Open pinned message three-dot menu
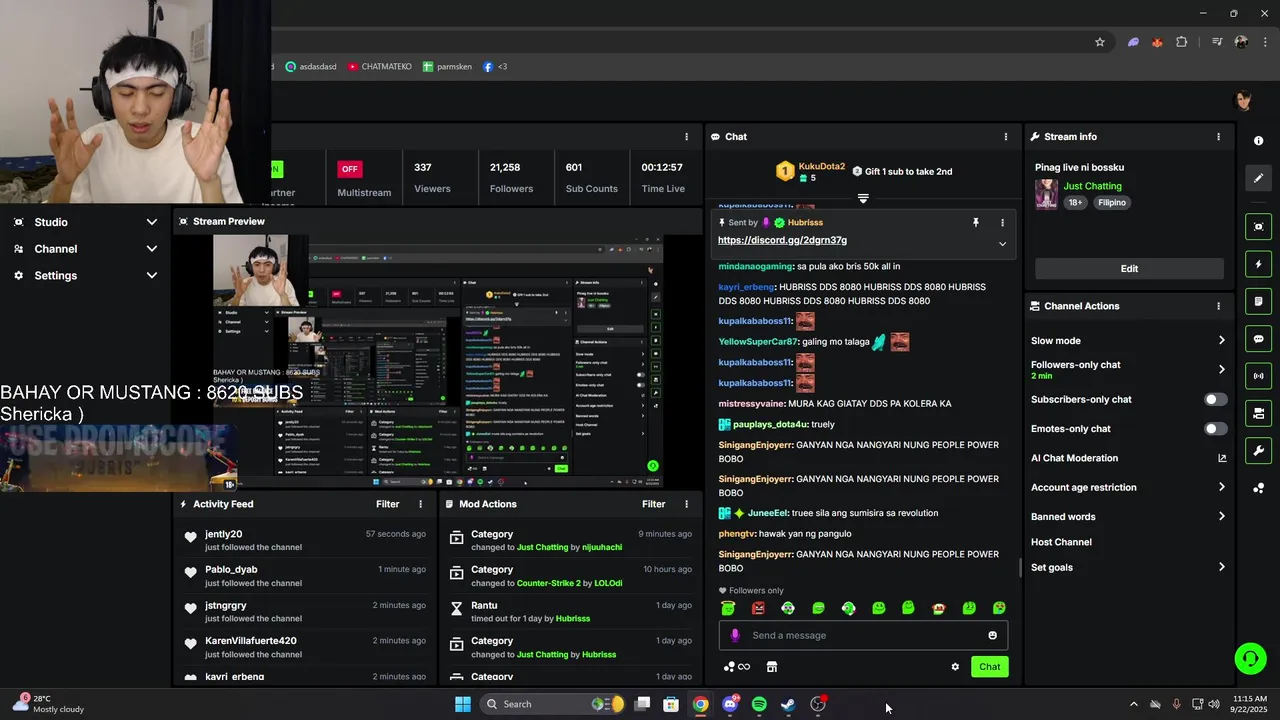 [1002, 223]
